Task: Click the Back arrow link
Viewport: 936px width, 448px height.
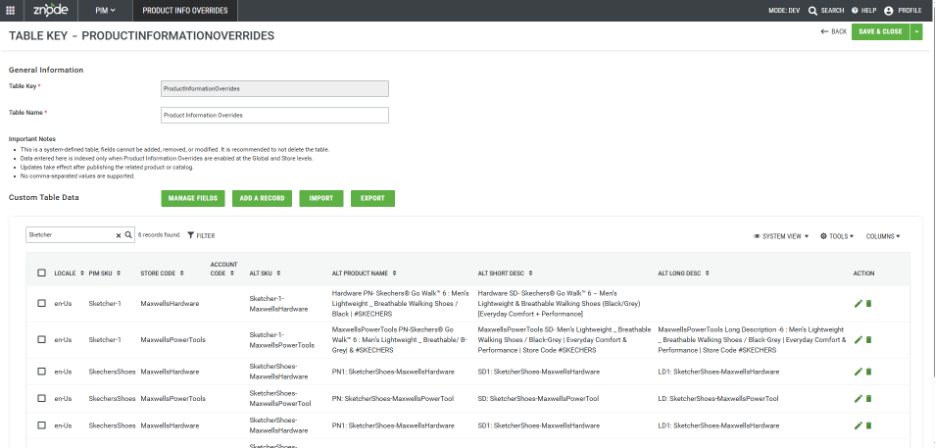Action: (x=833, y=32)
